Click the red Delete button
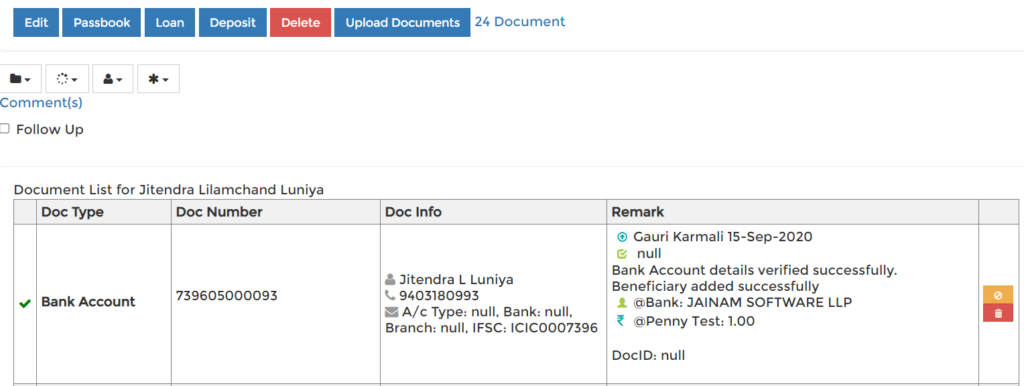The width and height of the screenshot is (1024, 386). coord(300,22)
